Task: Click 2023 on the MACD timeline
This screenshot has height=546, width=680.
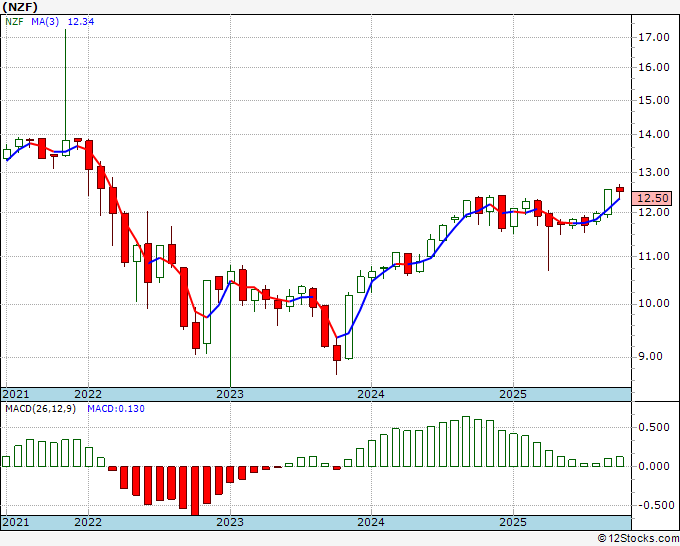Action: 230,522
